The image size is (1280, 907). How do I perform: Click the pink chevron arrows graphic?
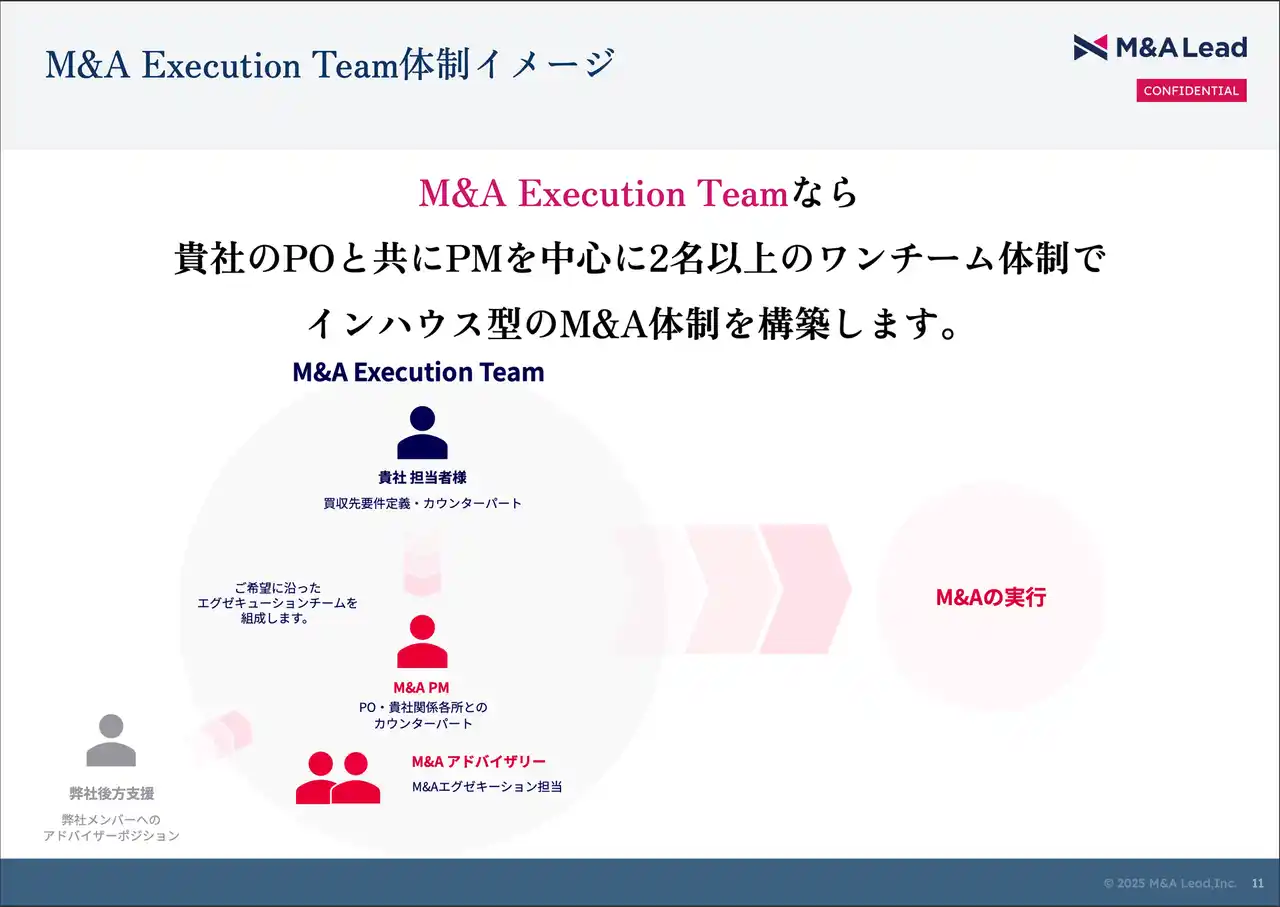point(740,589)
